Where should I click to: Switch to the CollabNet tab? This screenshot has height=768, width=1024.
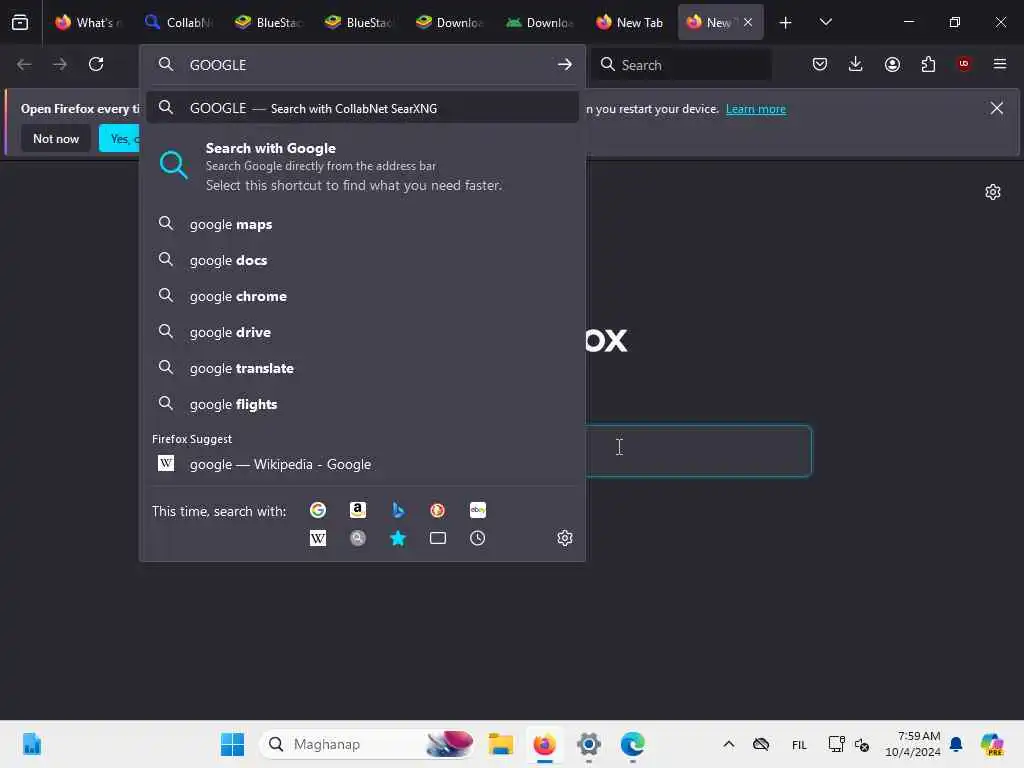pos(178,22)
